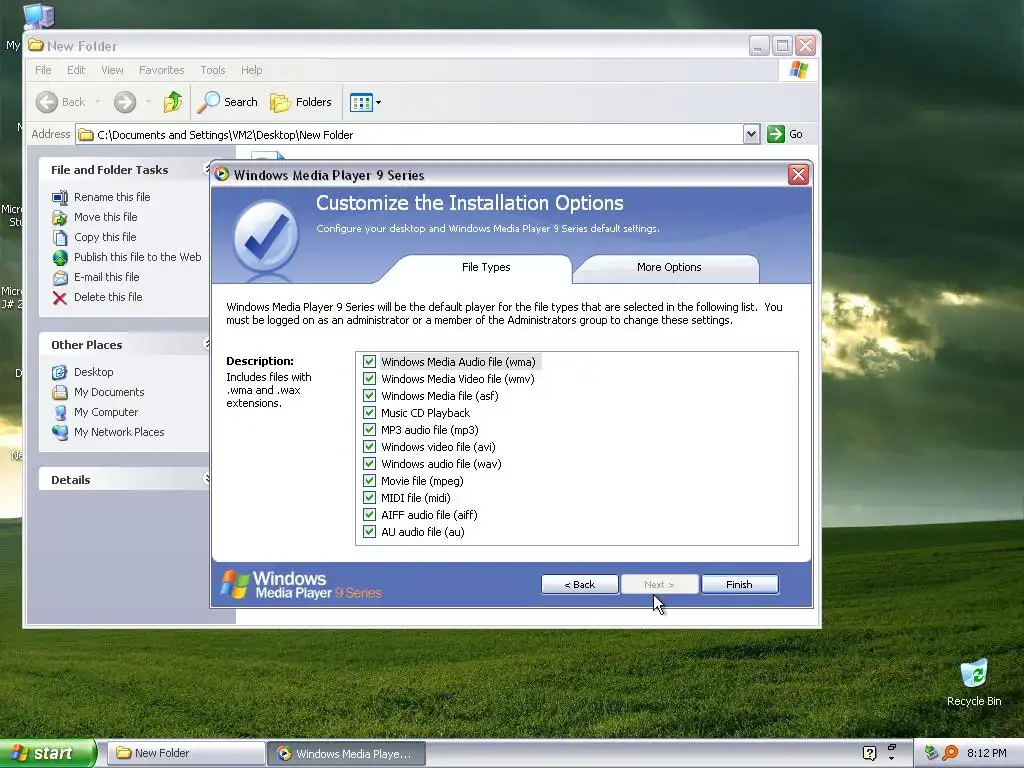Click the Windows Media Player title bar icon
This screenshot has height=768, width=1024.
[x=222, y=174]
